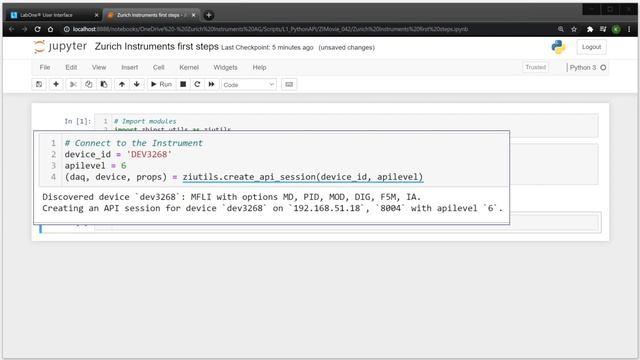This screenshot has height=360, width=640.
Task: Click the '# Import modules' comment line
Action: tap(145, 121)
